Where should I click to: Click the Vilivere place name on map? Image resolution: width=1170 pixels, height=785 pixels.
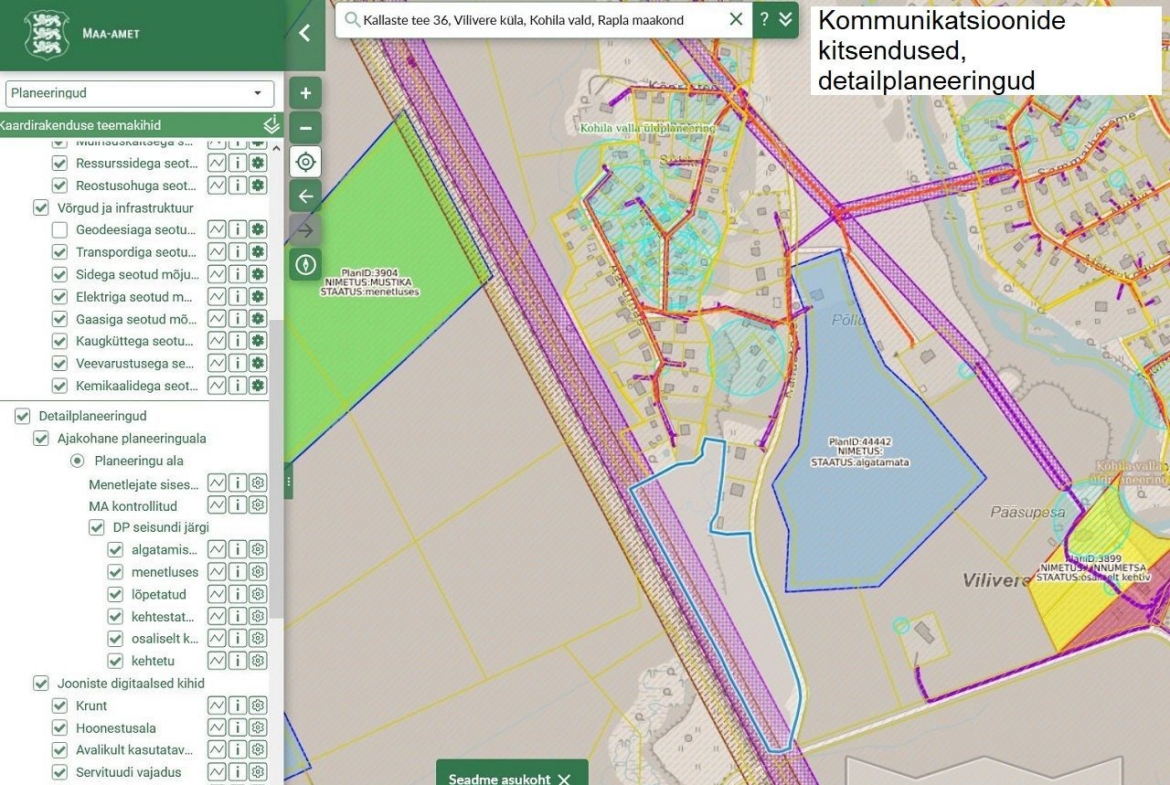(996, 580)
